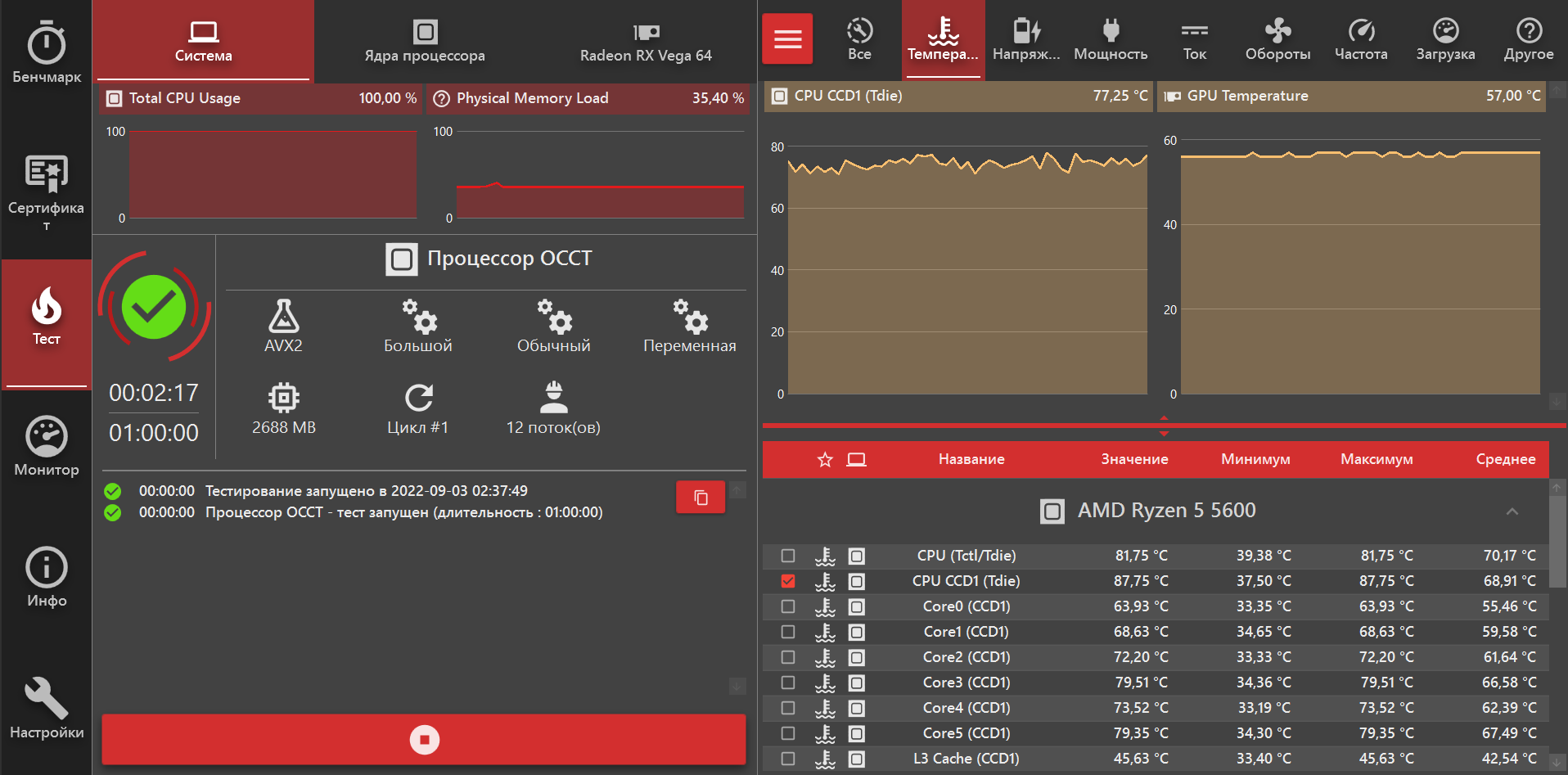Open Настройки wrench settings

tap(47, 709)
